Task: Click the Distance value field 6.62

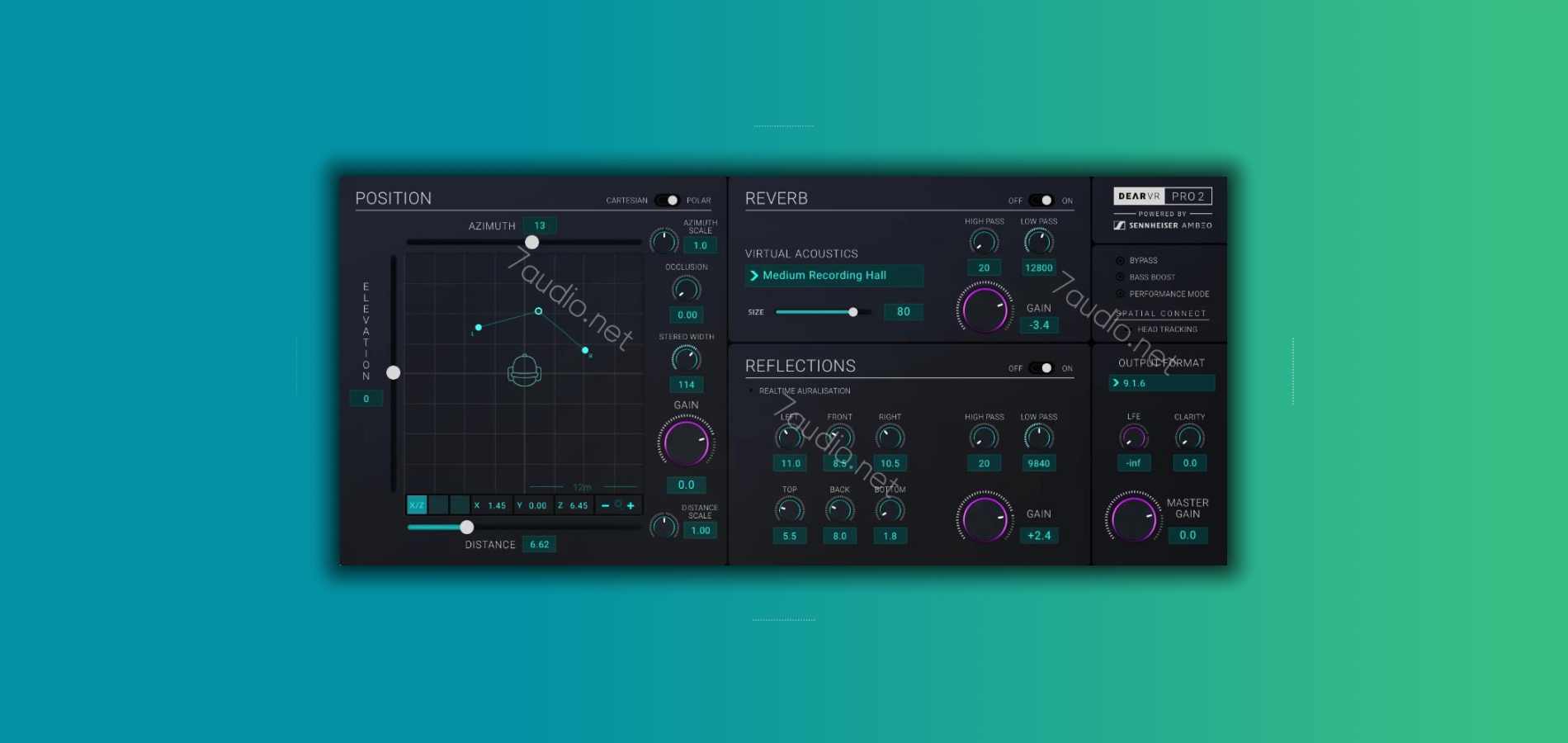Action: coord(540,545)
